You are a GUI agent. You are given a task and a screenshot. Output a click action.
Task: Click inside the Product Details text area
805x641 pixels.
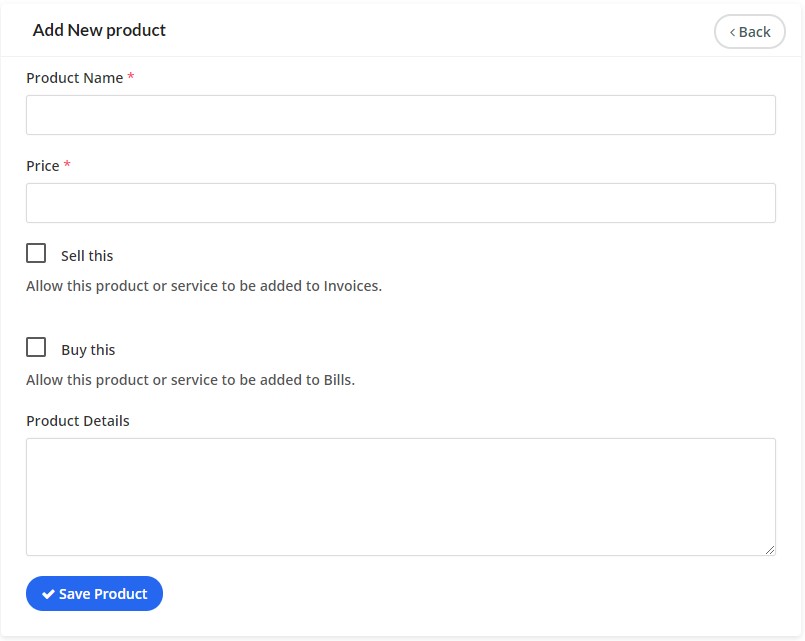coord(400,496)
